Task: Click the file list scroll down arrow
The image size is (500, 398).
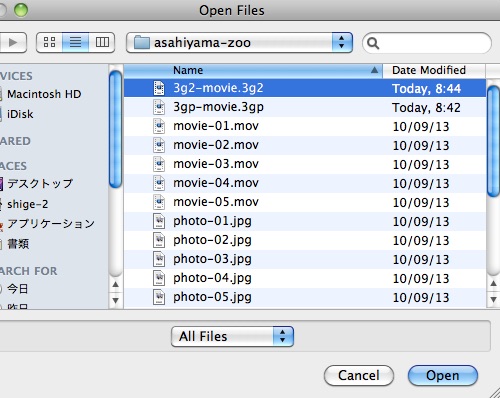Action: [493, 300]
